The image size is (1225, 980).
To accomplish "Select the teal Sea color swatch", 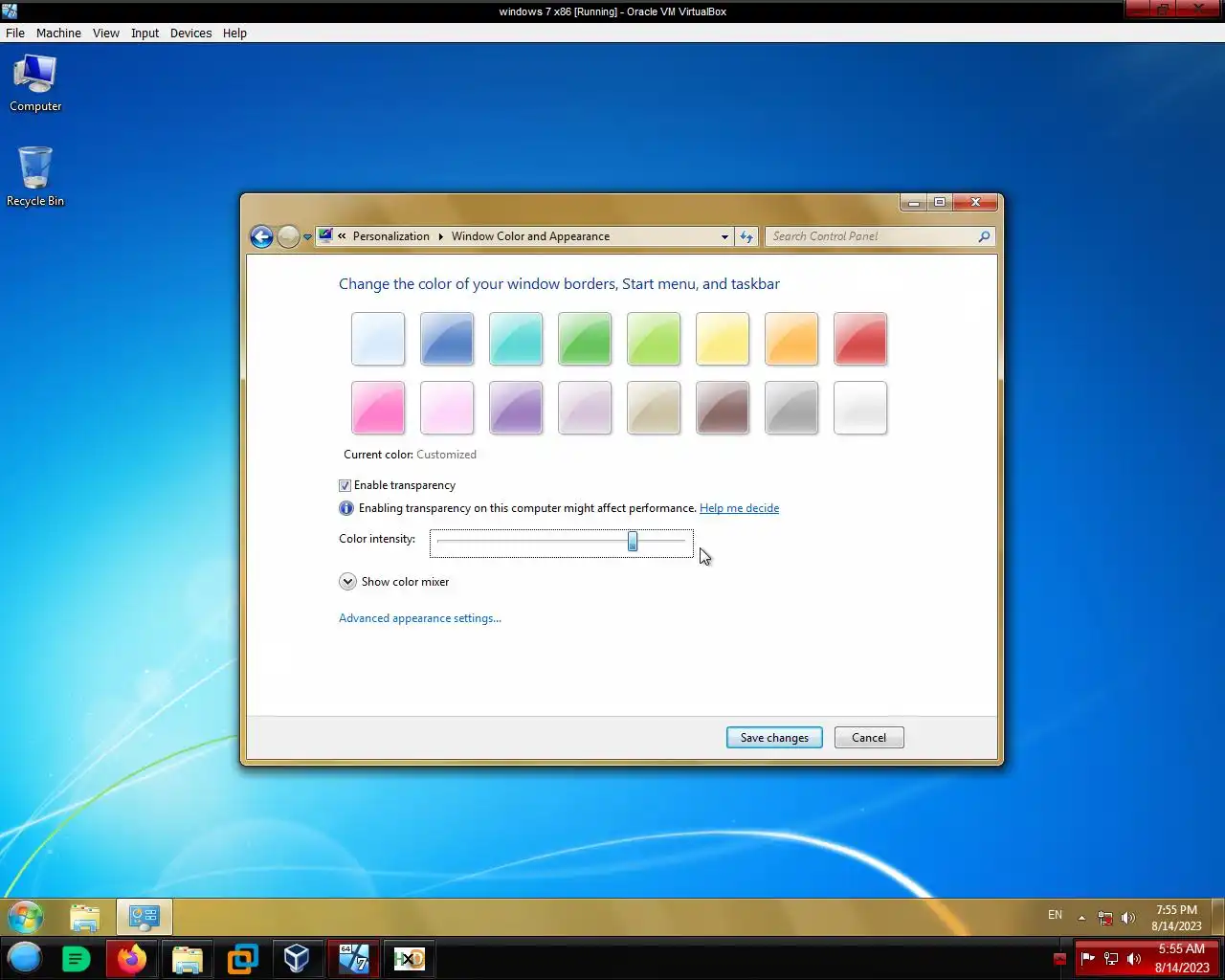I will pos(516,339).
